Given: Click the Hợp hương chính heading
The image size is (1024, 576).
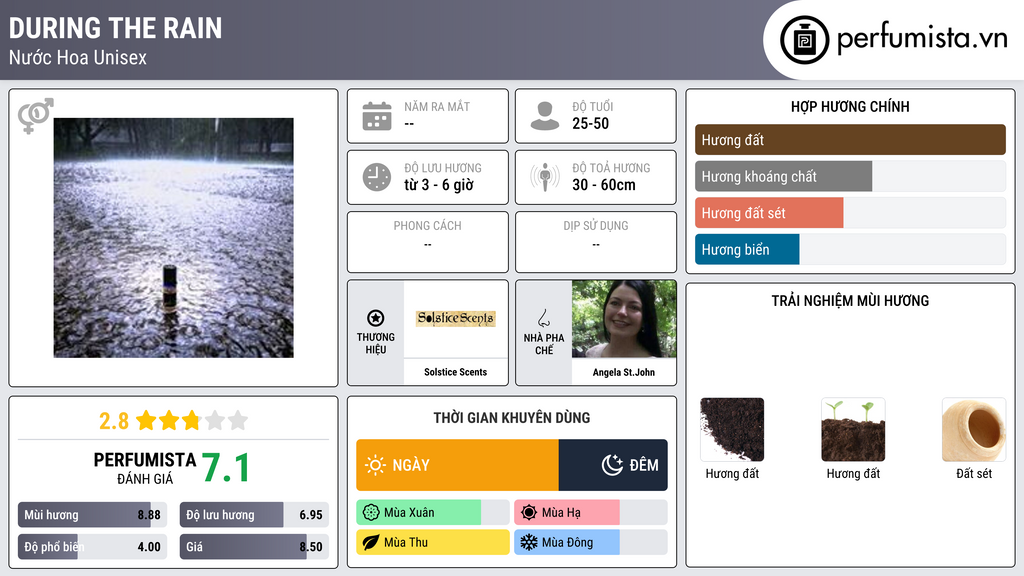Looking at the screenshot, I should pyautogui.click(x=850, y=106).
